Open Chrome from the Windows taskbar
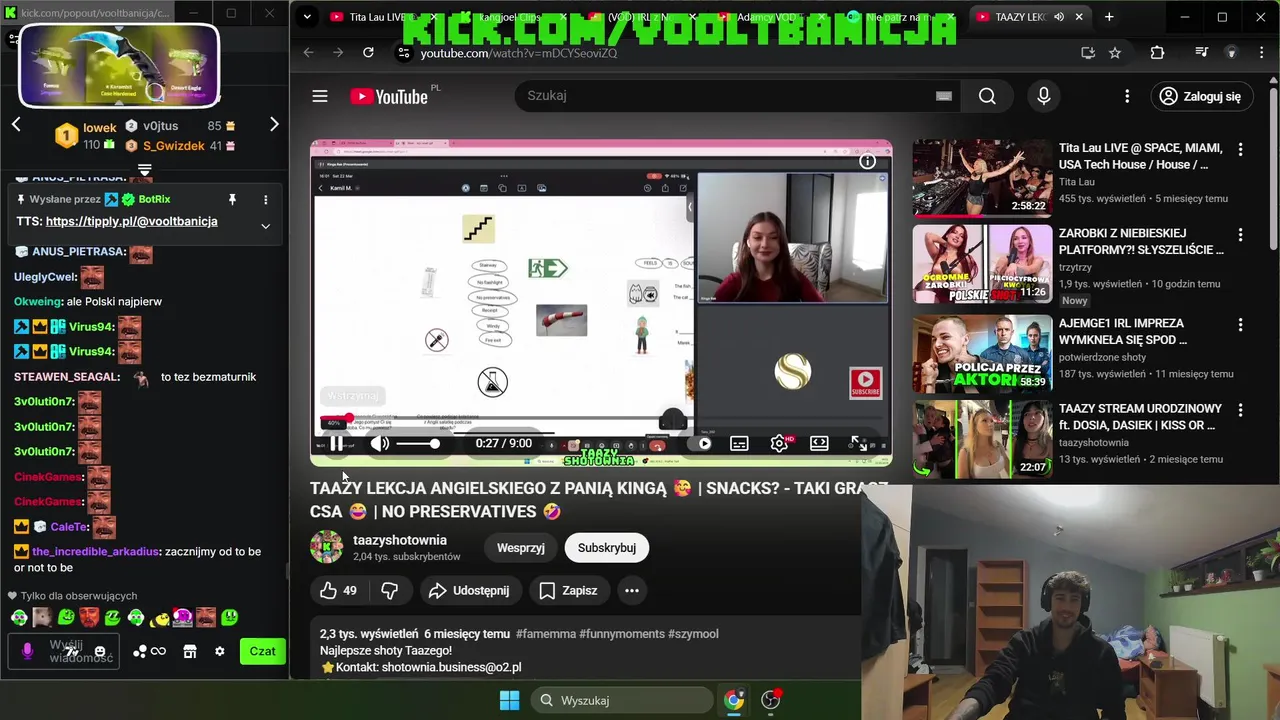1280x720 pixels. point(734,700)
